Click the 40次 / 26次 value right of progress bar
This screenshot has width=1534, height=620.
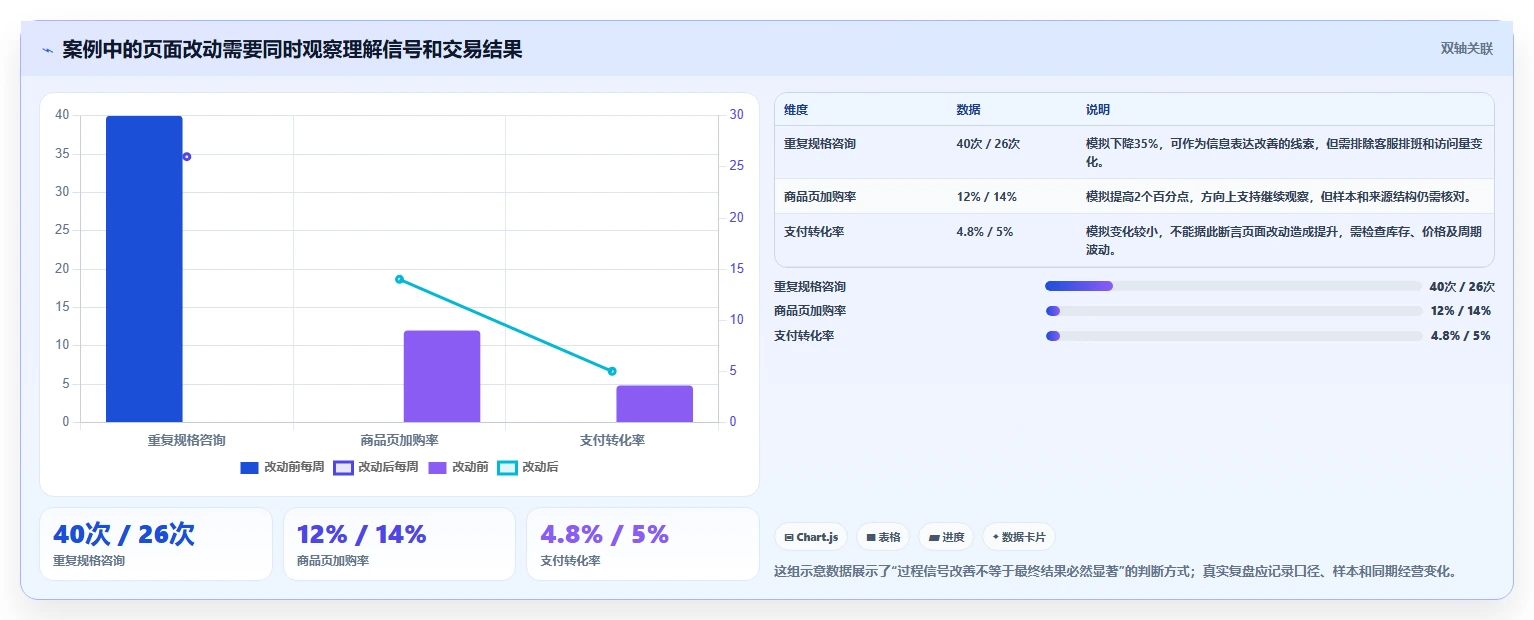[x=1462, y=286]
